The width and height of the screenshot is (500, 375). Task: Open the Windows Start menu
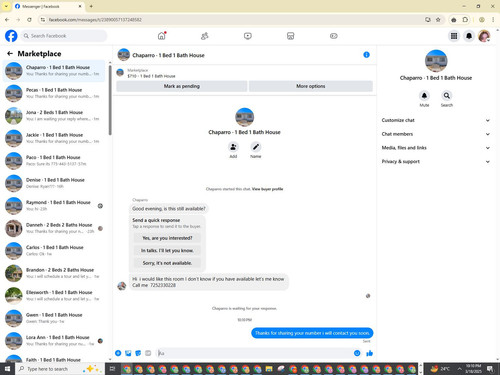coord(7,369)
